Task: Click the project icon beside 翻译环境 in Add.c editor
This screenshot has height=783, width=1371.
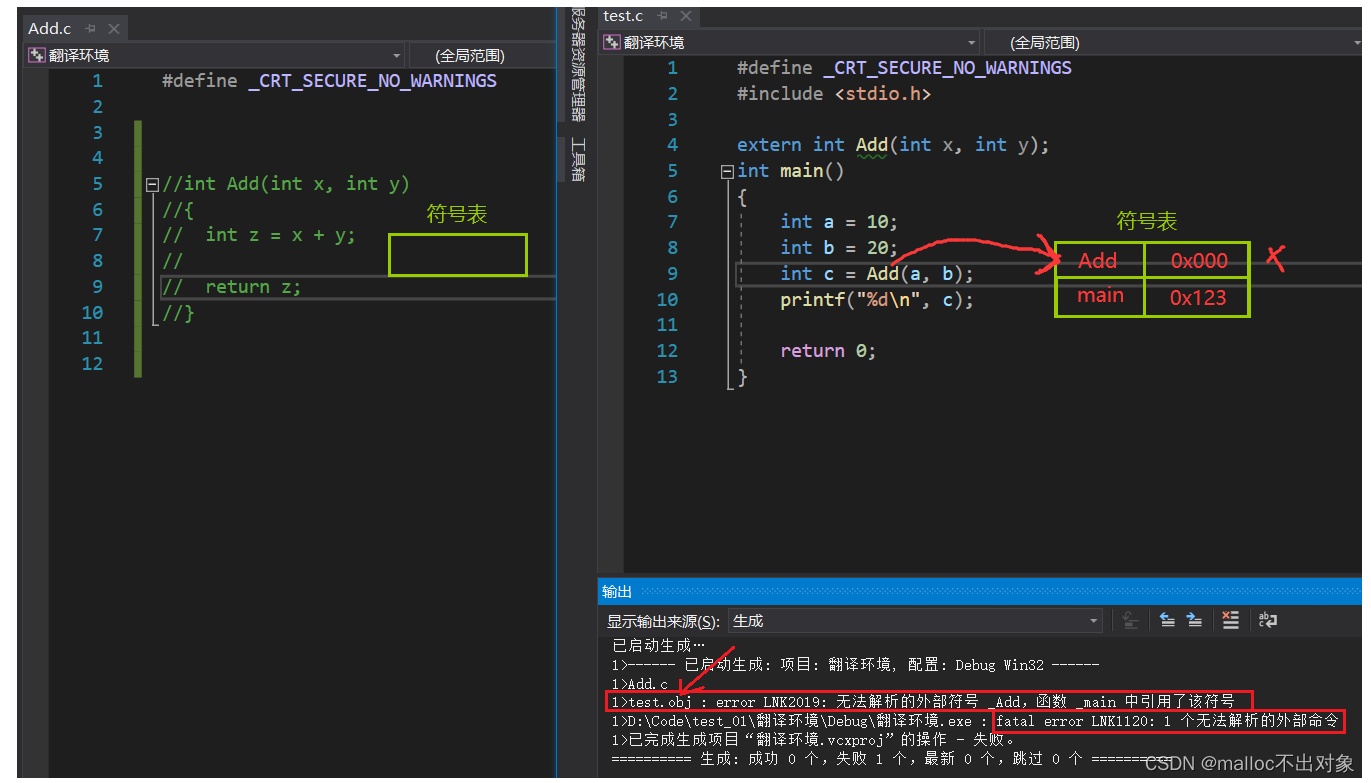Action: 37,56
